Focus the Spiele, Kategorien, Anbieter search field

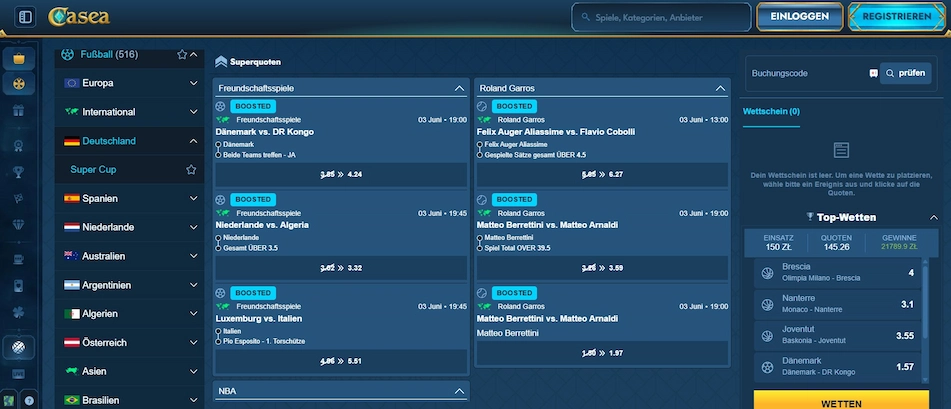pyautogui.click(x=661, y=18)
